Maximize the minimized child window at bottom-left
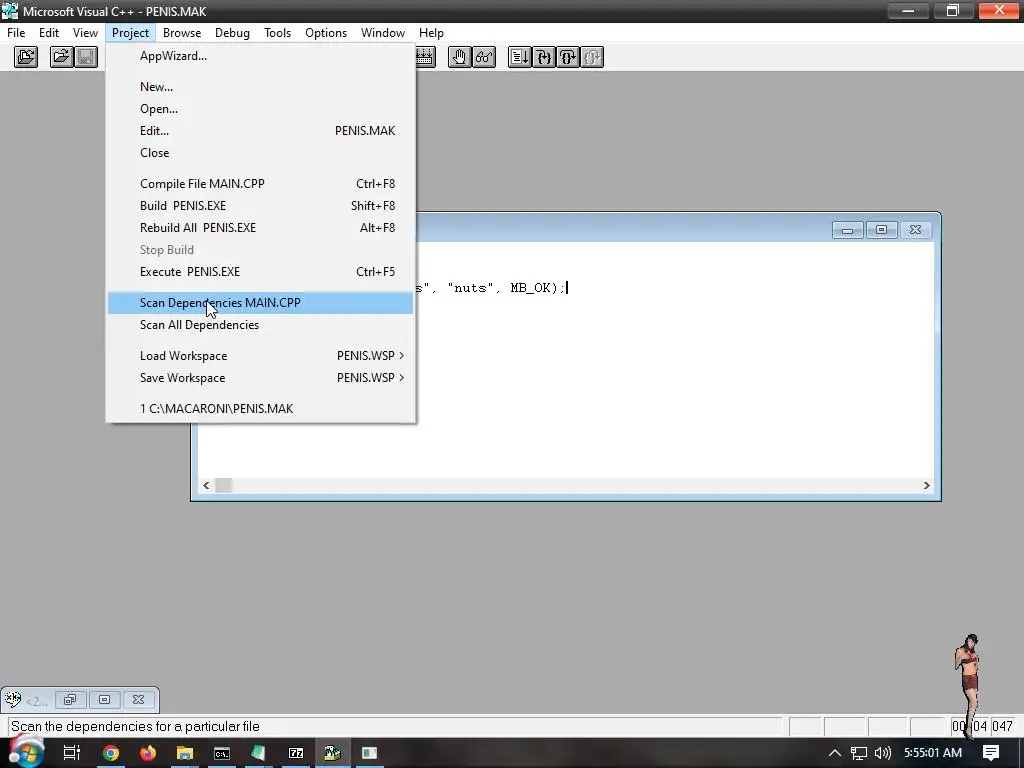The width and height of the screenshot is (1024, 768). pos(104,700)
